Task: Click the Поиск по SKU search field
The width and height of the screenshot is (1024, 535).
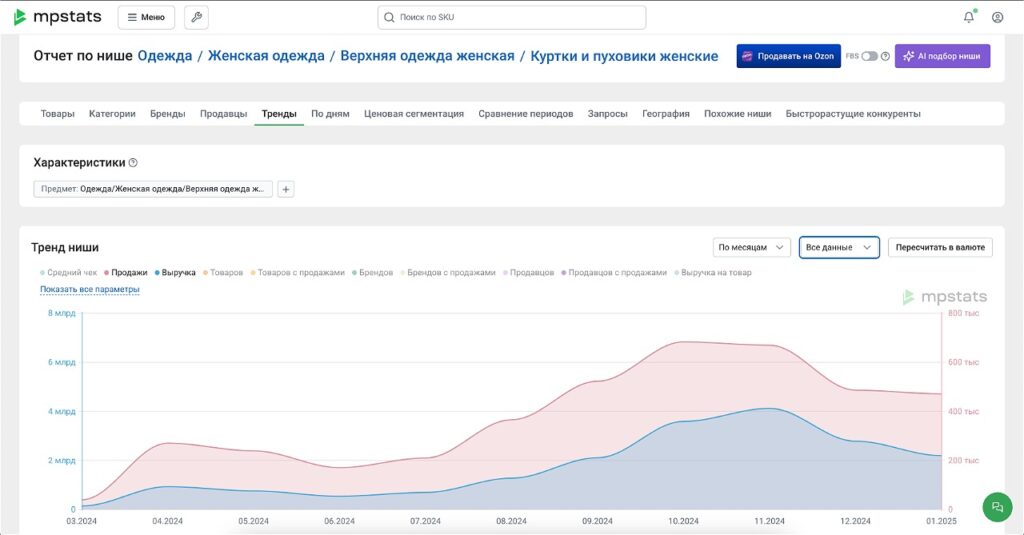Action: coord(512,17)
